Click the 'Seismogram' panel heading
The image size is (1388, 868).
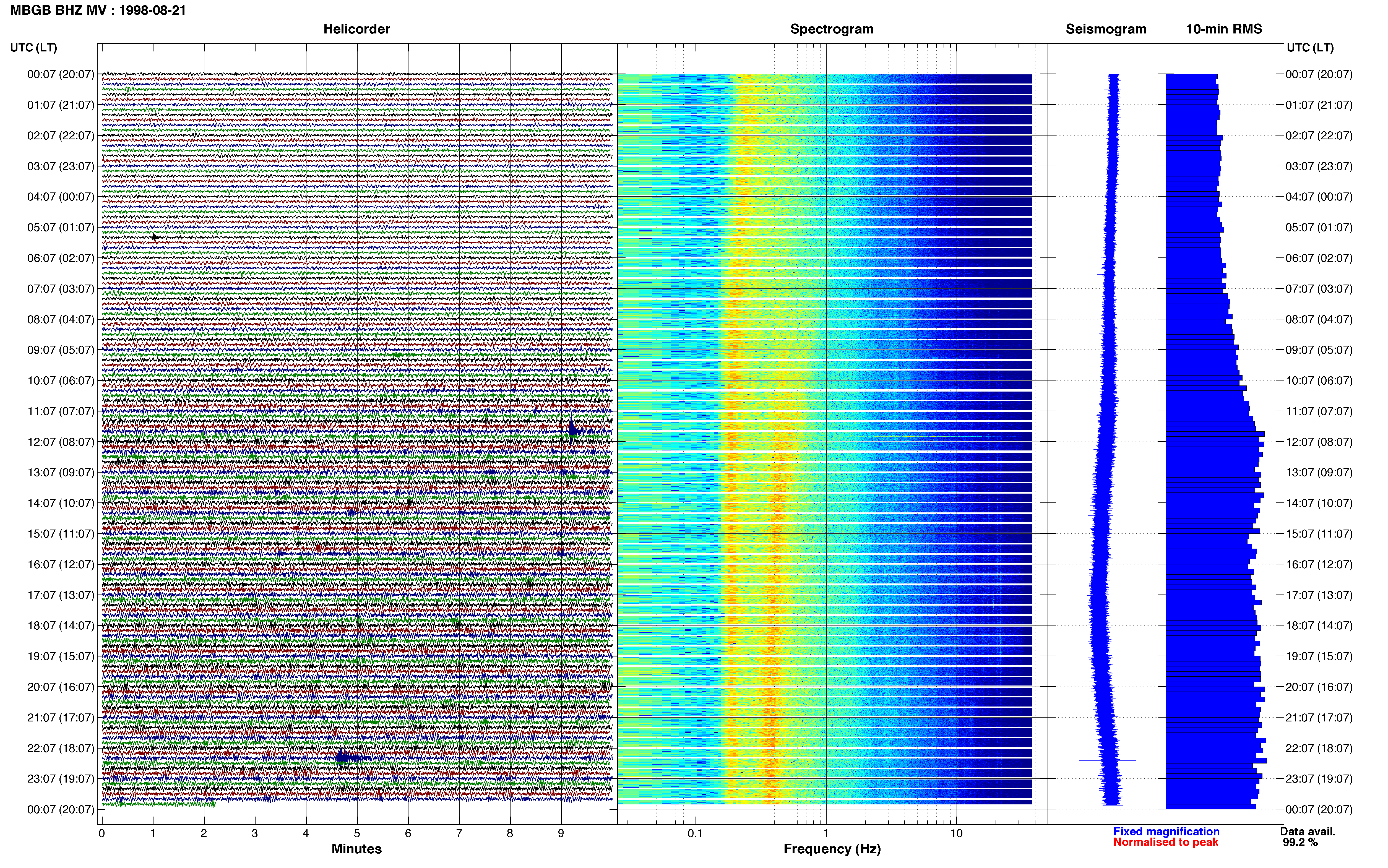coord(1106,29)
